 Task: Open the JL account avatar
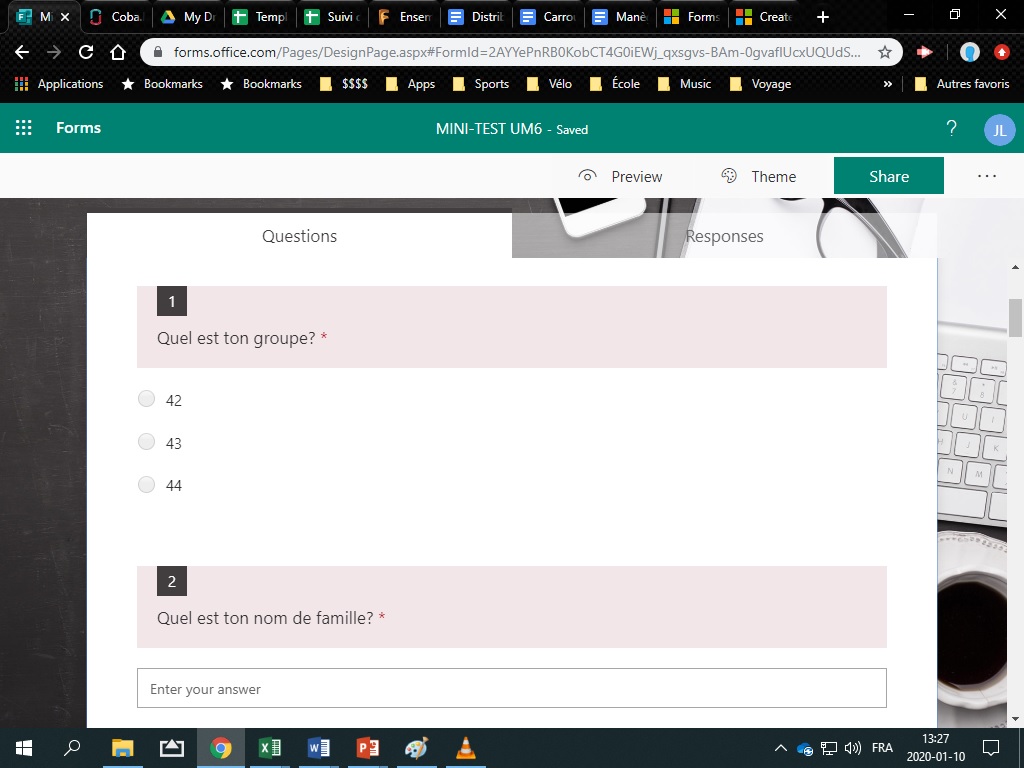click(999, 130)
